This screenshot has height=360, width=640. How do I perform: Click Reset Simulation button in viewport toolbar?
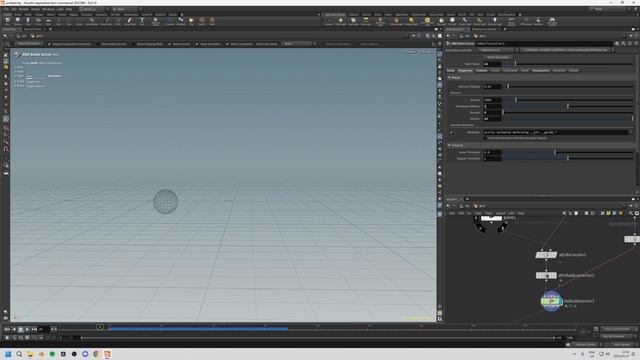tap(29, 44)
